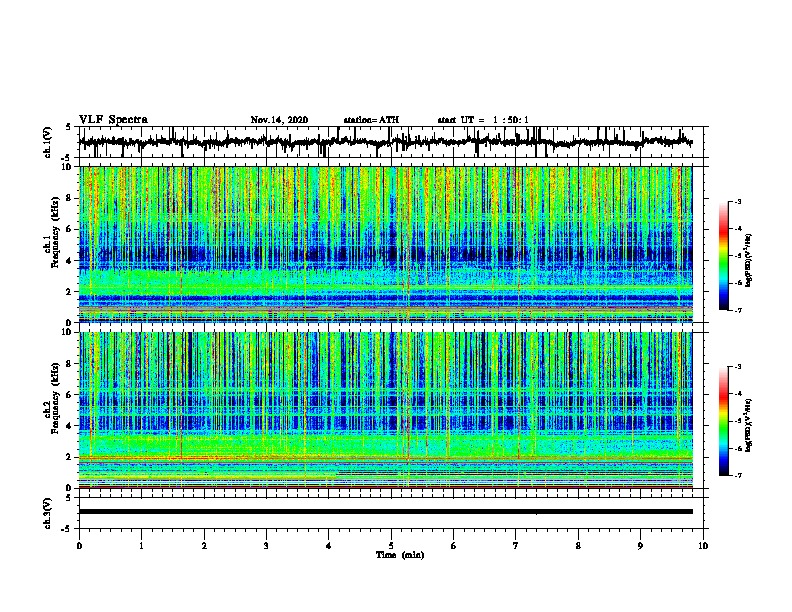Image resolution: width=792 pixels, height=612 pixels.
Task: Click the "2" tick on the time axis
Action: coord(204,546)
